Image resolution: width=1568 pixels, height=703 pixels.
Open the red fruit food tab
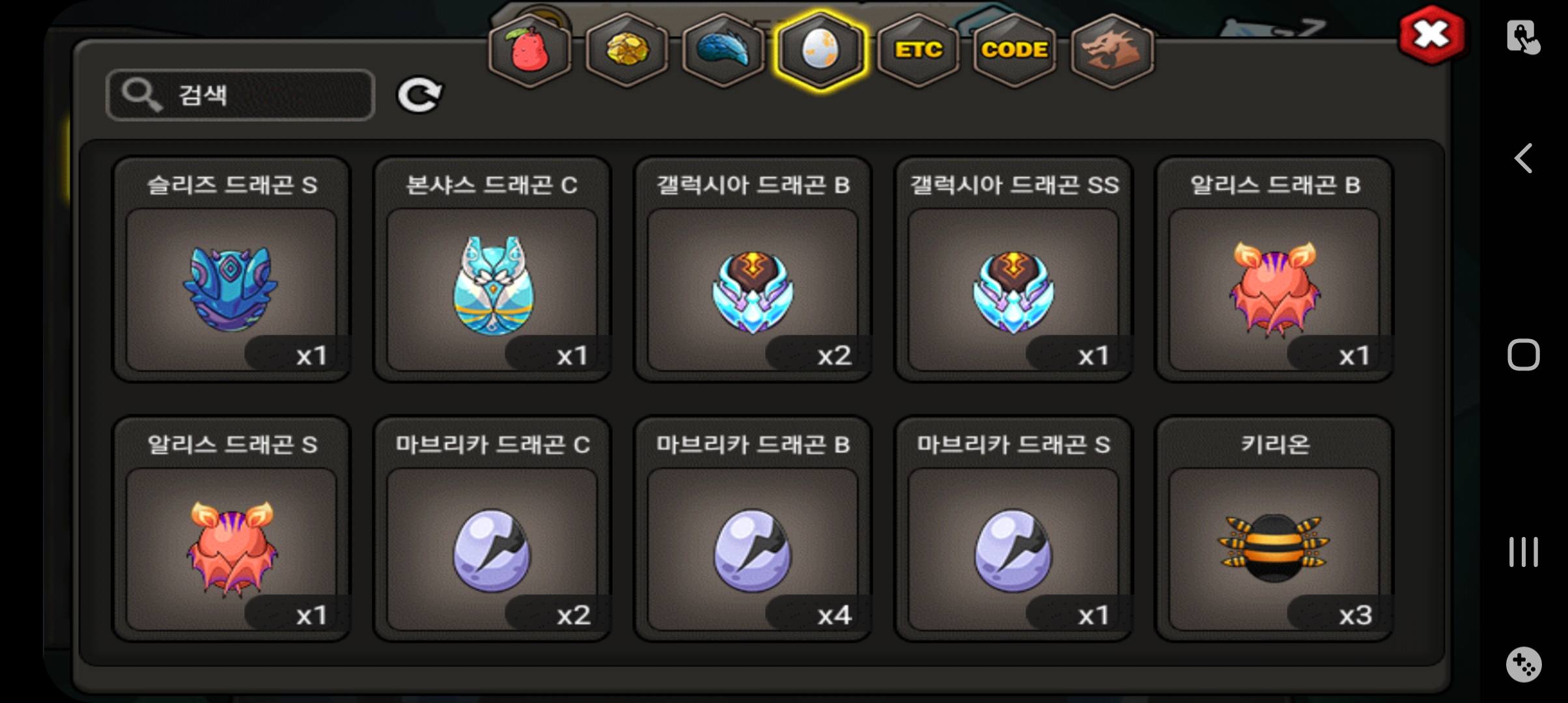530,51
